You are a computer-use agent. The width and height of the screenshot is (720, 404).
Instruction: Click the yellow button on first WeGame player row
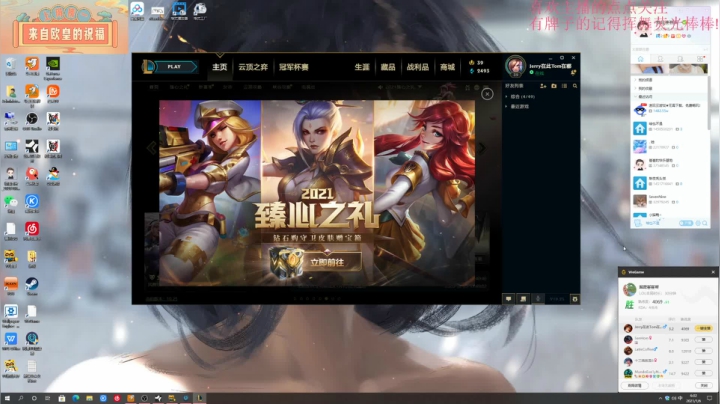click(703, 328)
